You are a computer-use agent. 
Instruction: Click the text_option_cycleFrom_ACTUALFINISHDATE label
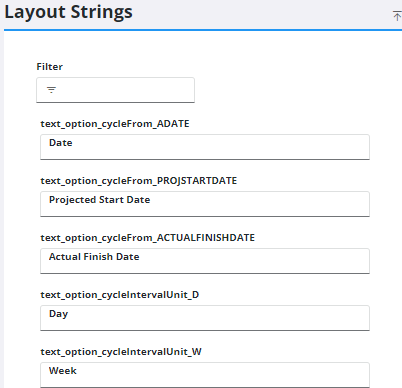(x=147, y=238)
